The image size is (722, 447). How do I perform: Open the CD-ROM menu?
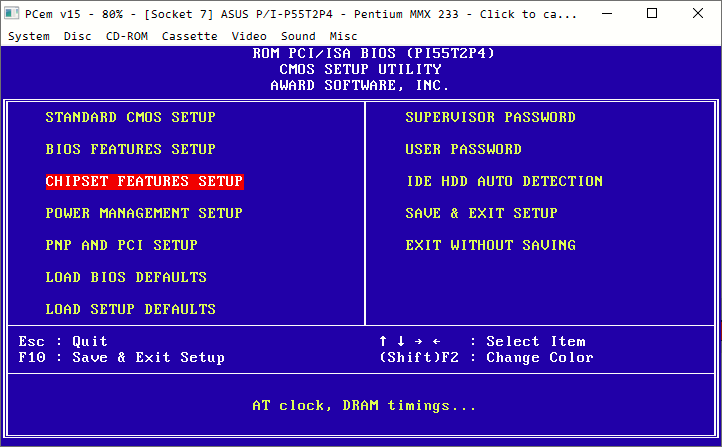click(127, 36)
